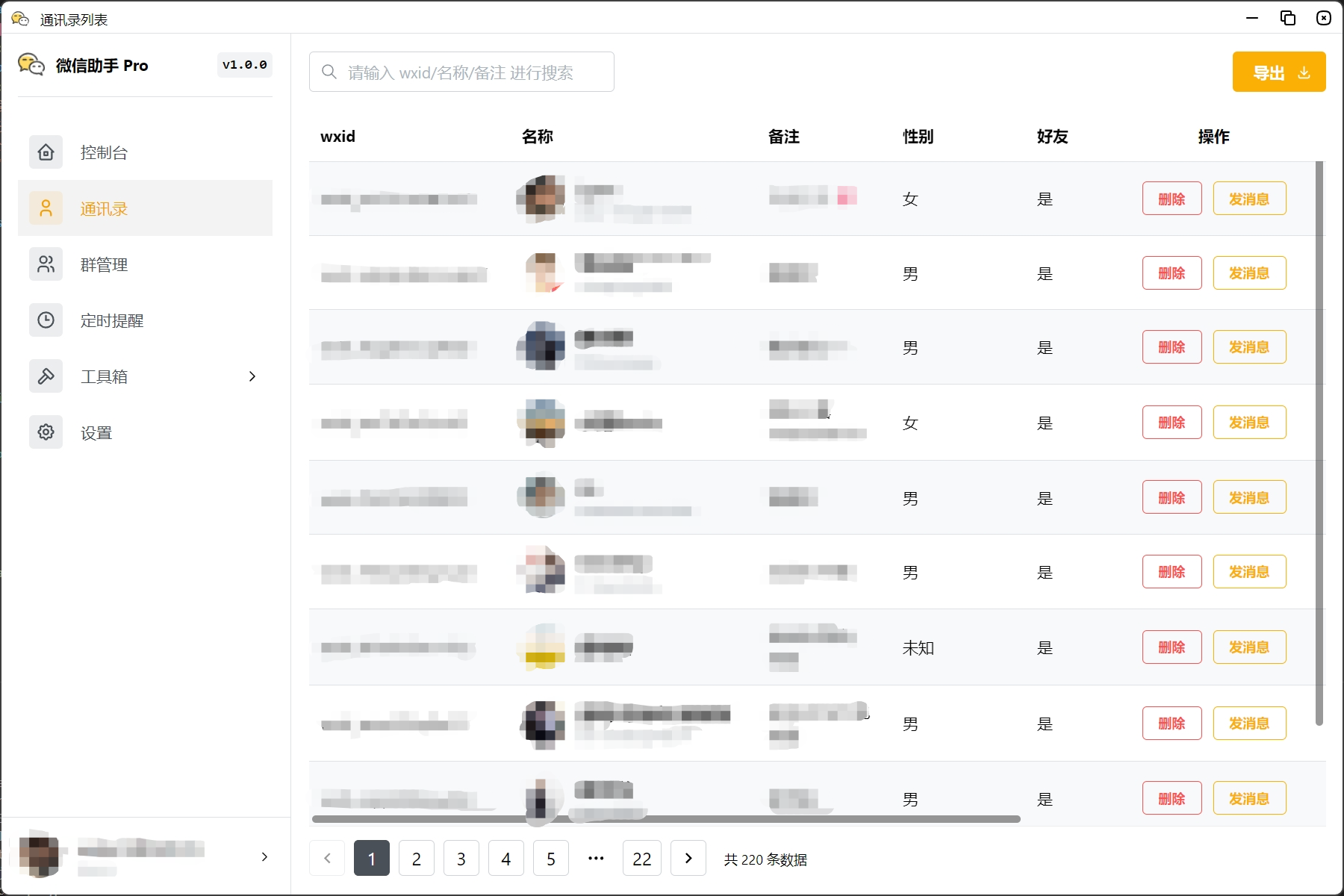Click the clock icon for 定时提醒

click(x=46, y=320)
